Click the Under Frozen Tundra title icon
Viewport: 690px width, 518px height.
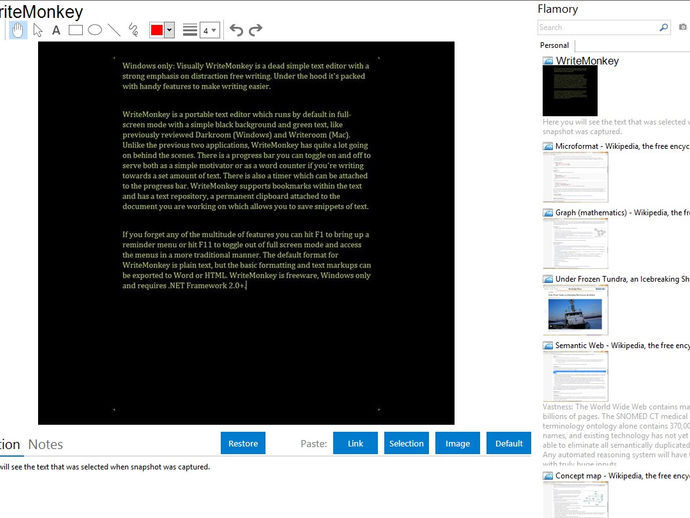pos(548,279)
